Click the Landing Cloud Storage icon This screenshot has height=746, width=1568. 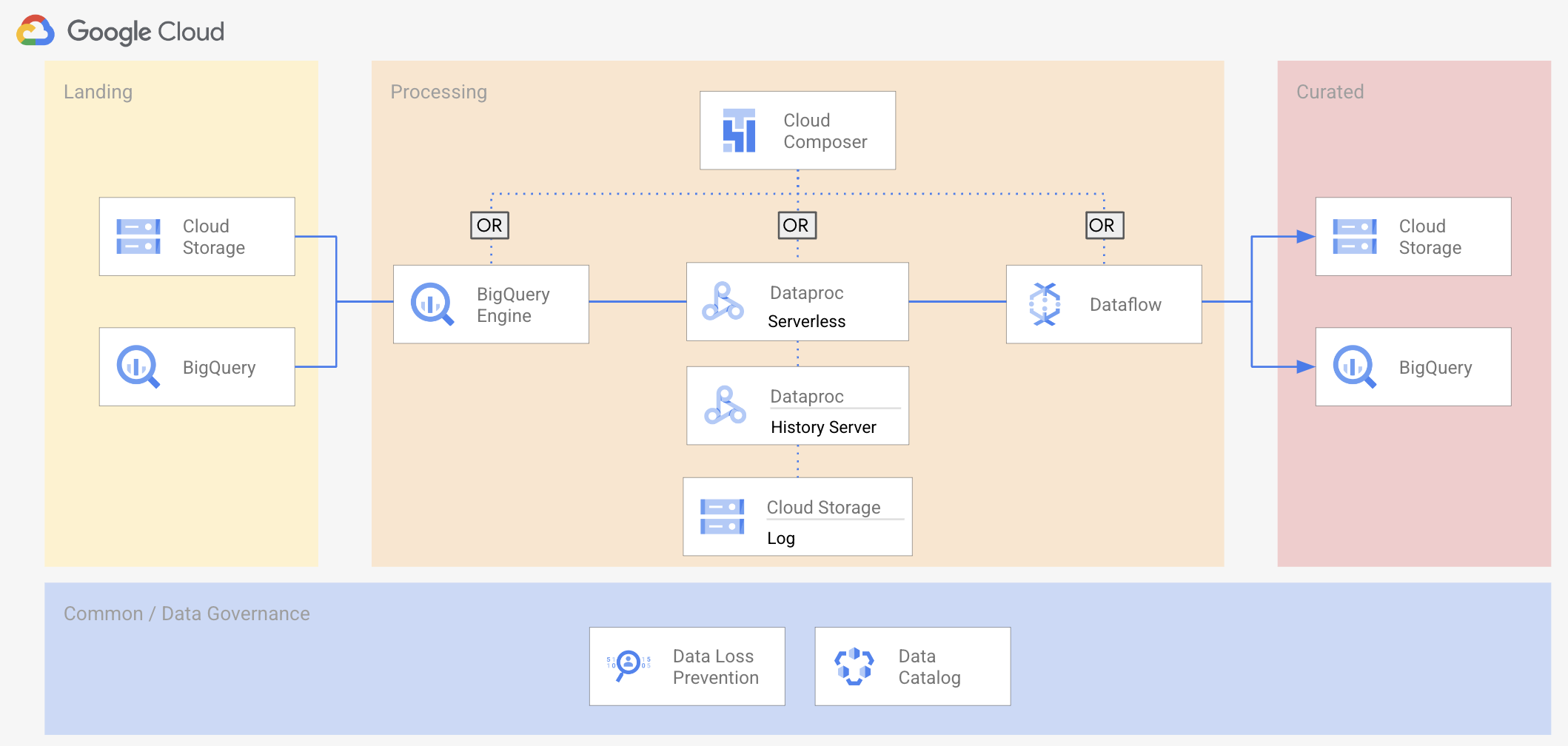(x=138, y=237)
